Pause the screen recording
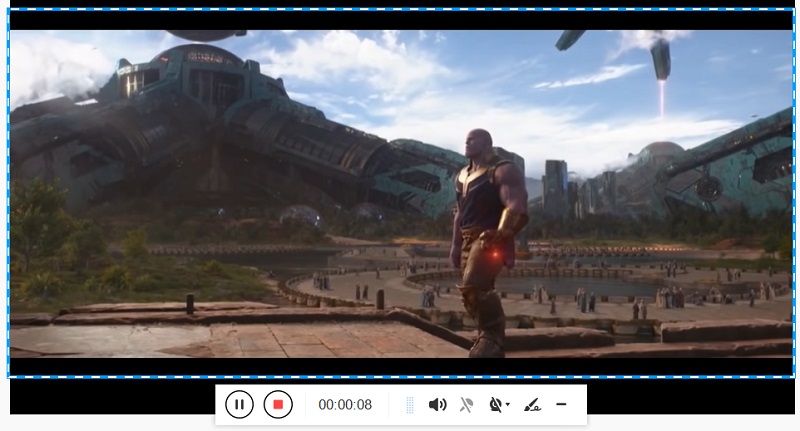 click(x=239, y=404)
